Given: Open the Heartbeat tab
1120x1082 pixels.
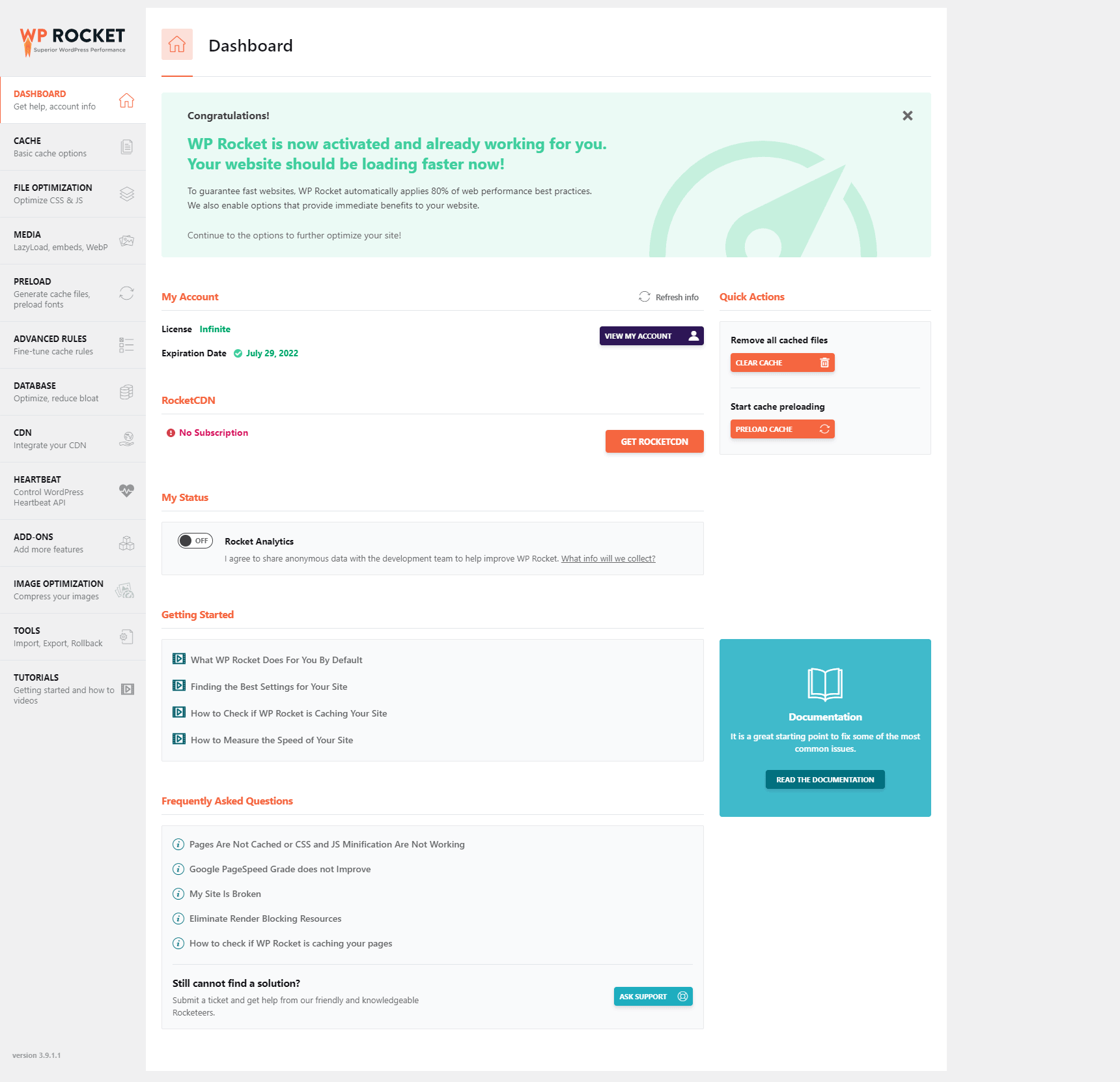Looking at the screenshot, I should 73,491.
